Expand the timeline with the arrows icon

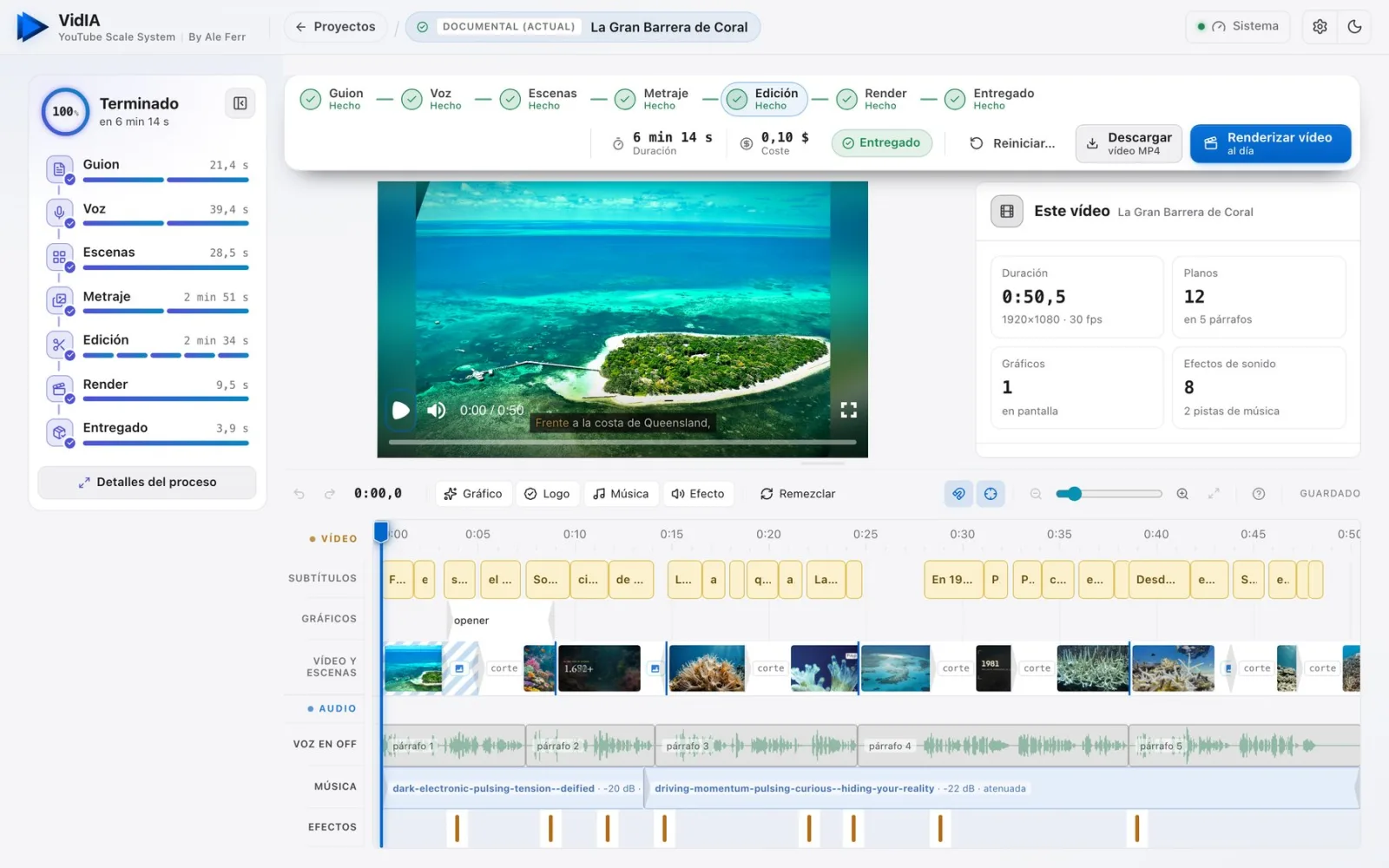tap(1214, 494)
